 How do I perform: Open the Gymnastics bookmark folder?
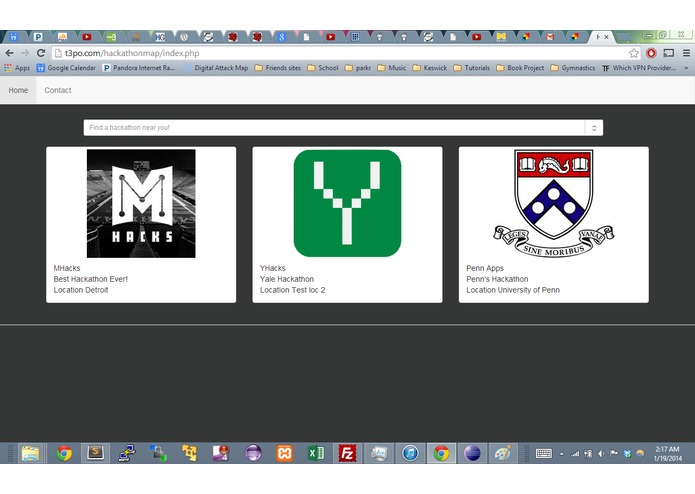[x=573, y=68]
